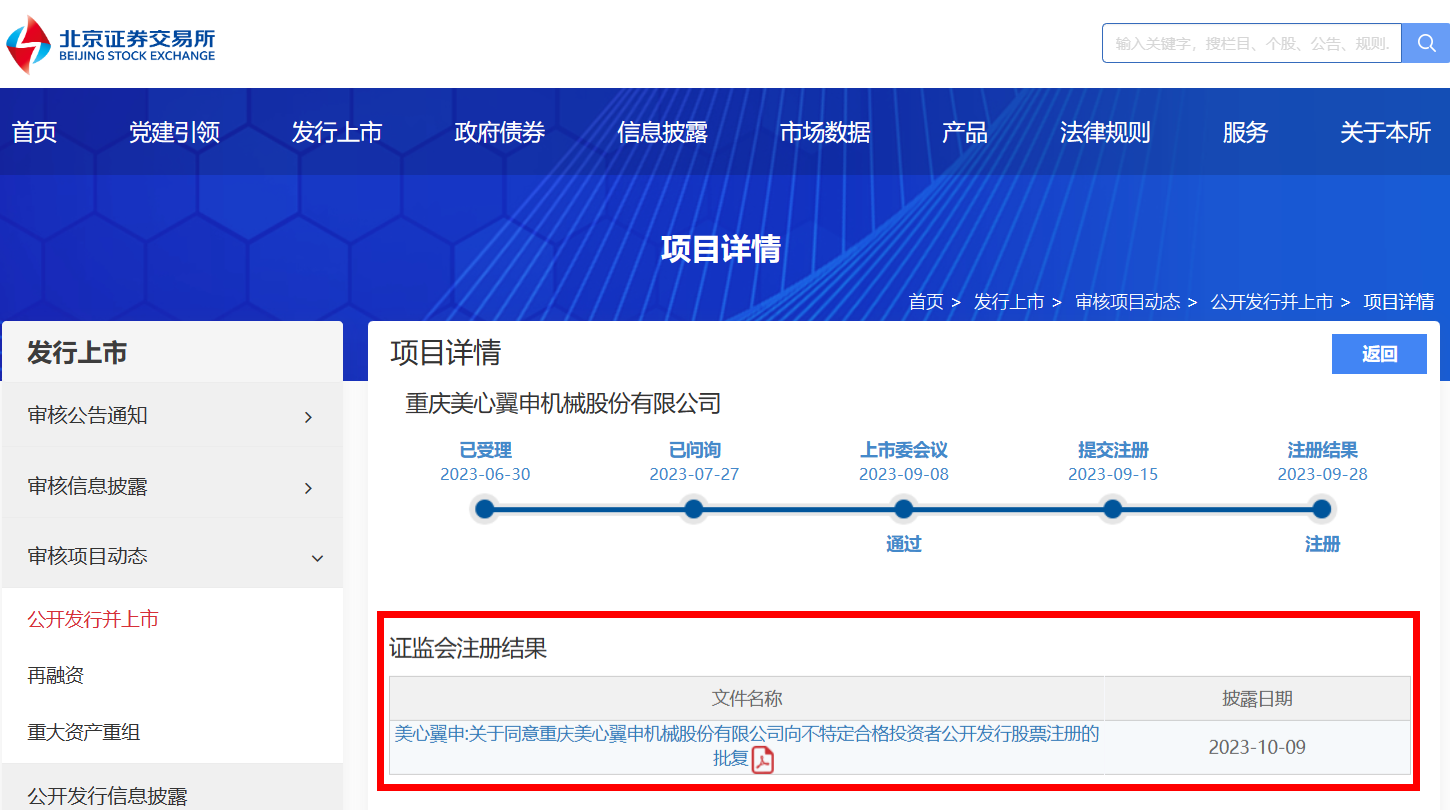
Task: Go to 审核项目动态 in the breadcrumb
Action: [1128, 302]
